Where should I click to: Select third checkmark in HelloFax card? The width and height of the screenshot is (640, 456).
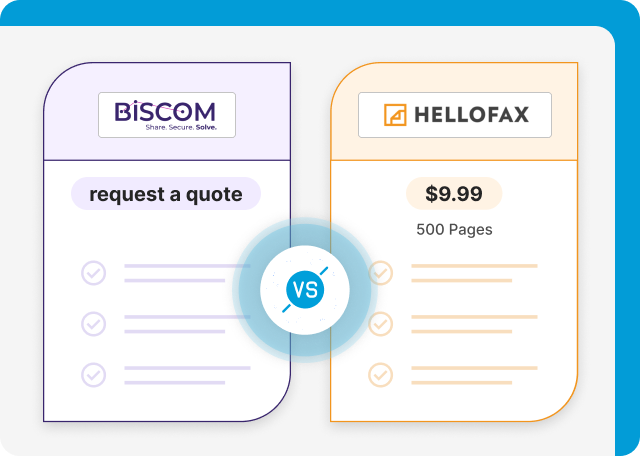[381, 374]
